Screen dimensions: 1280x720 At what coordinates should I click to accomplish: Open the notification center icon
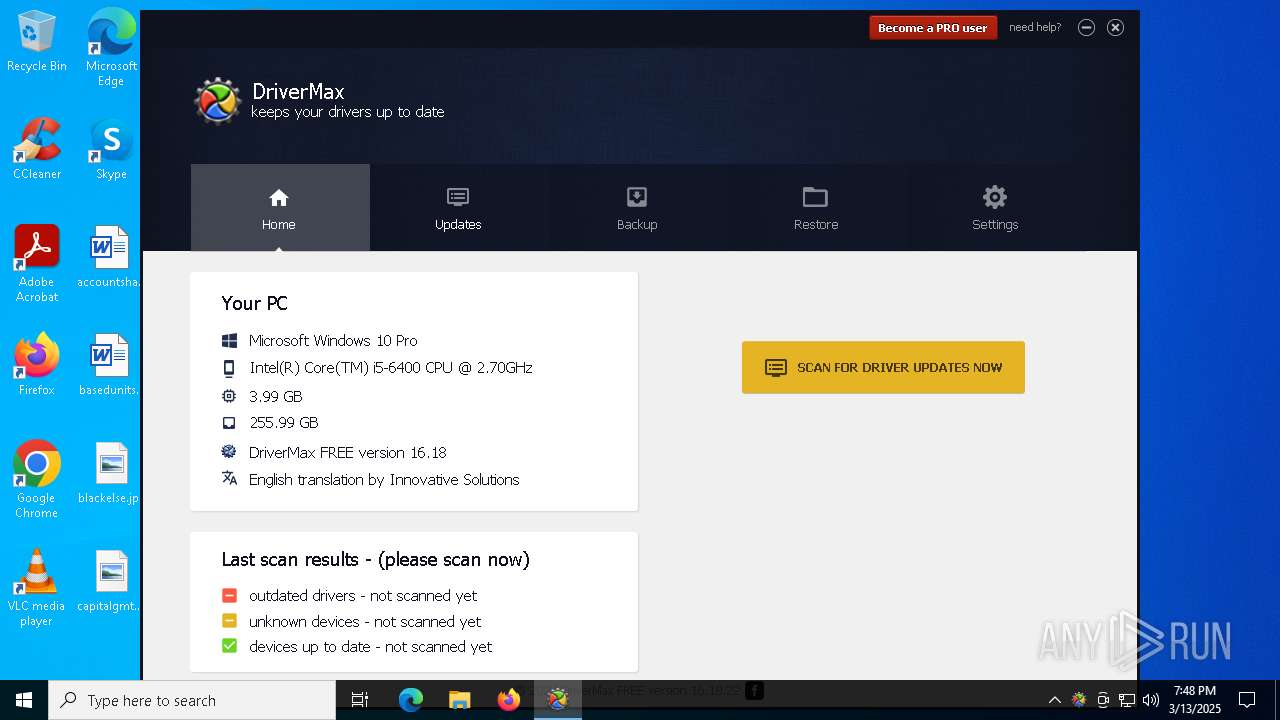coord(1247,700)
